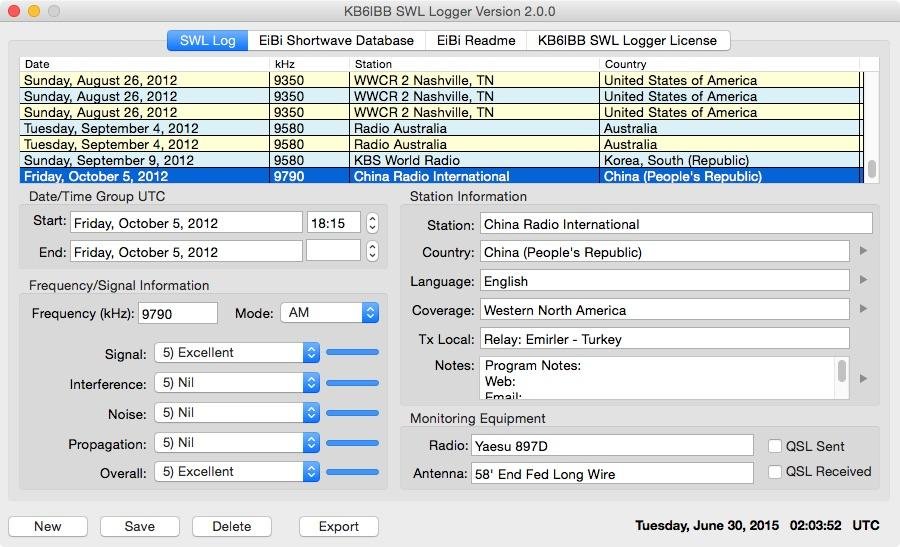The height and width of the screenshot is (547, 900).
Task: Open the Propagation rating dropdown
Action: (236, 443)
